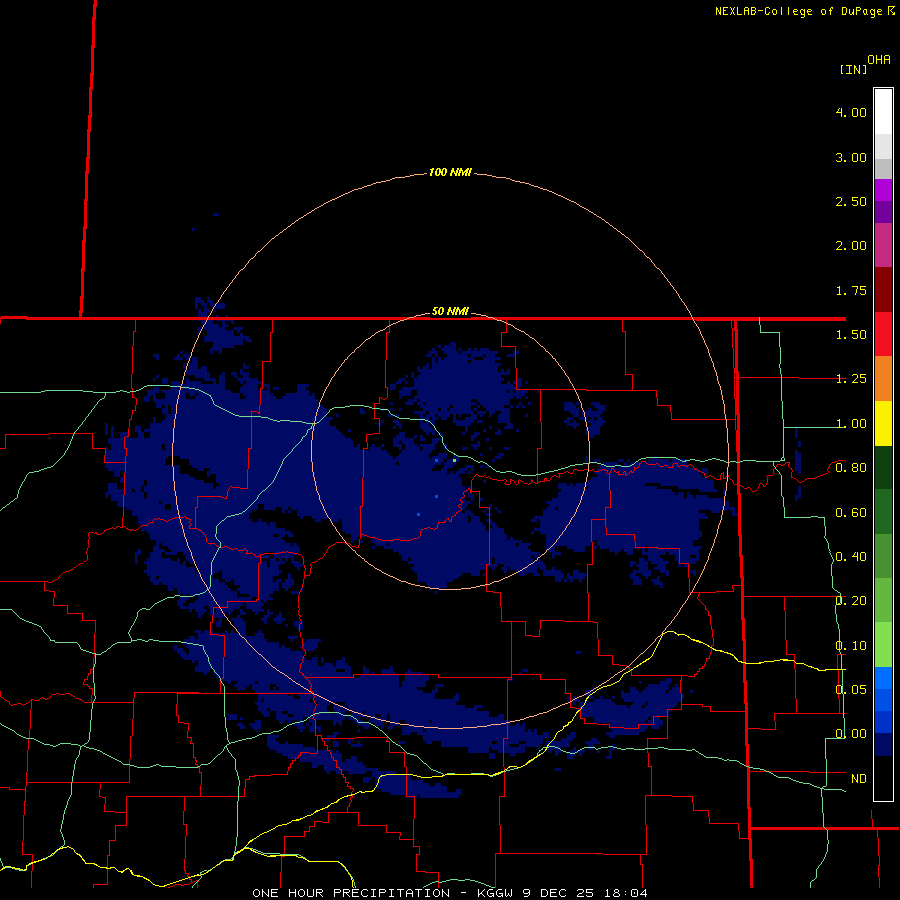Click the 1.25 legend value
This screenshot has width=900, height=900.
coord(851,379)
